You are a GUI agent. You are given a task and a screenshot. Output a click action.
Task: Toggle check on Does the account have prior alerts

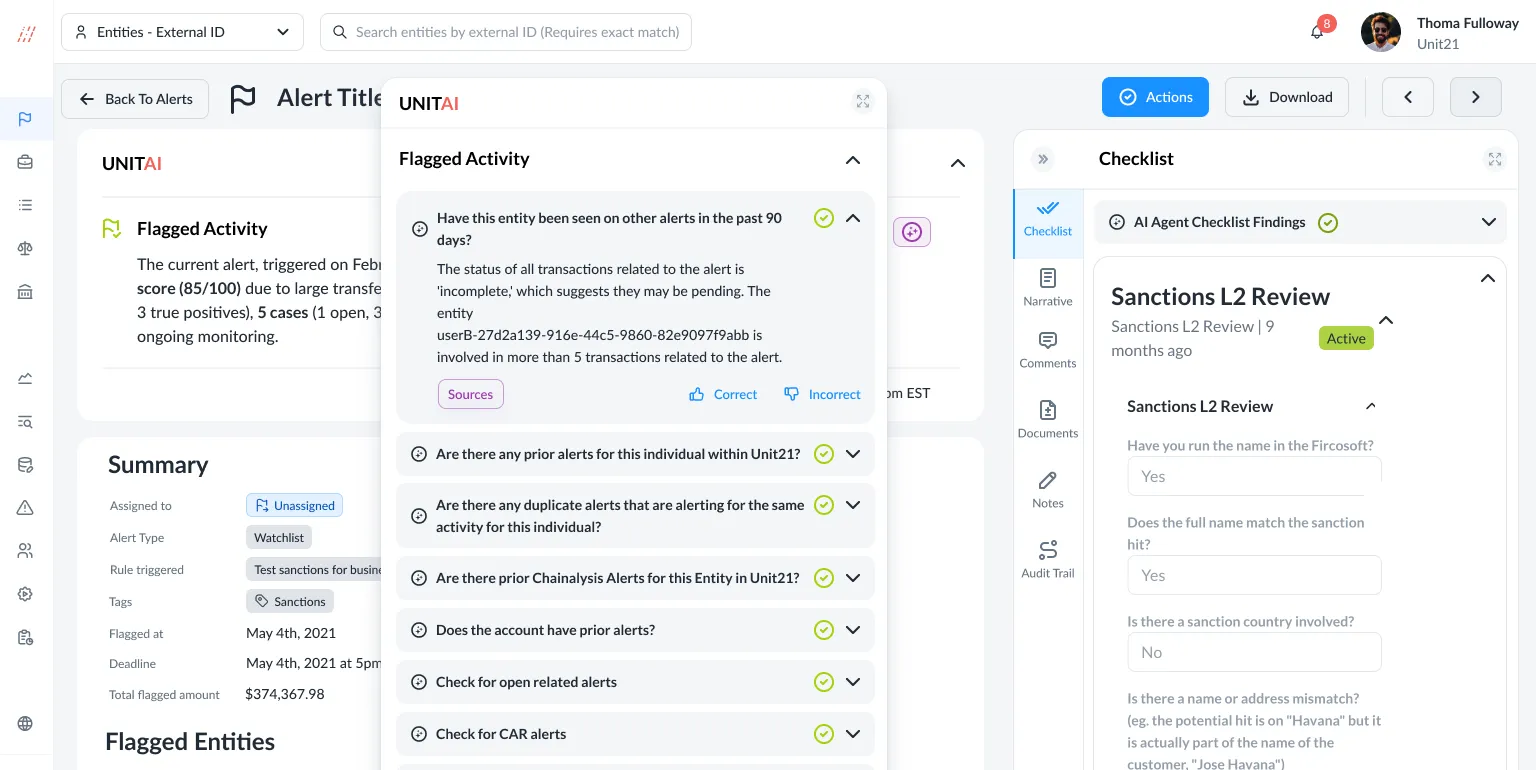823,630
